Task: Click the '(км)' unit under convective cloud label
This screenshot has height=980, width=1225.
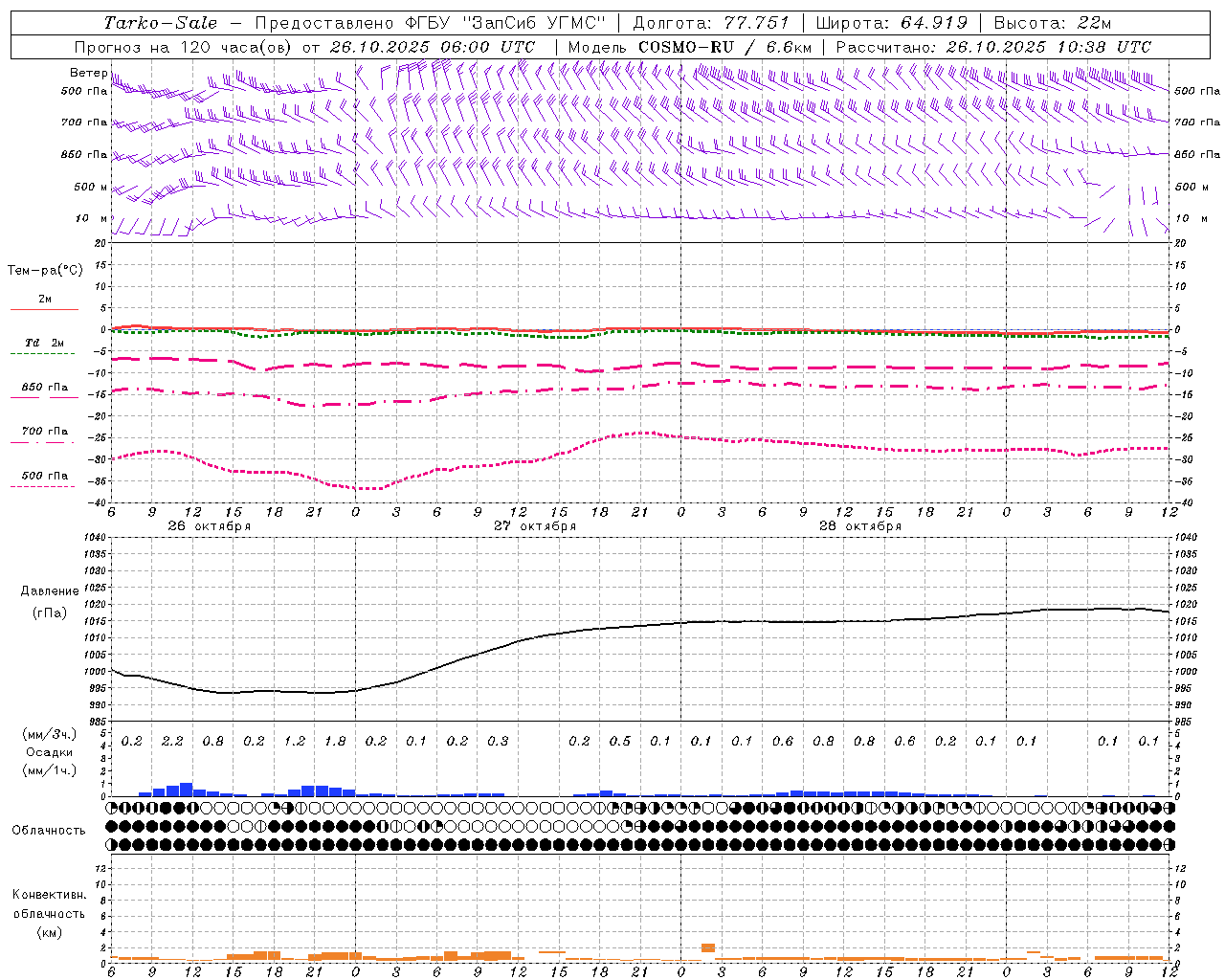Action: coord(49,933)
